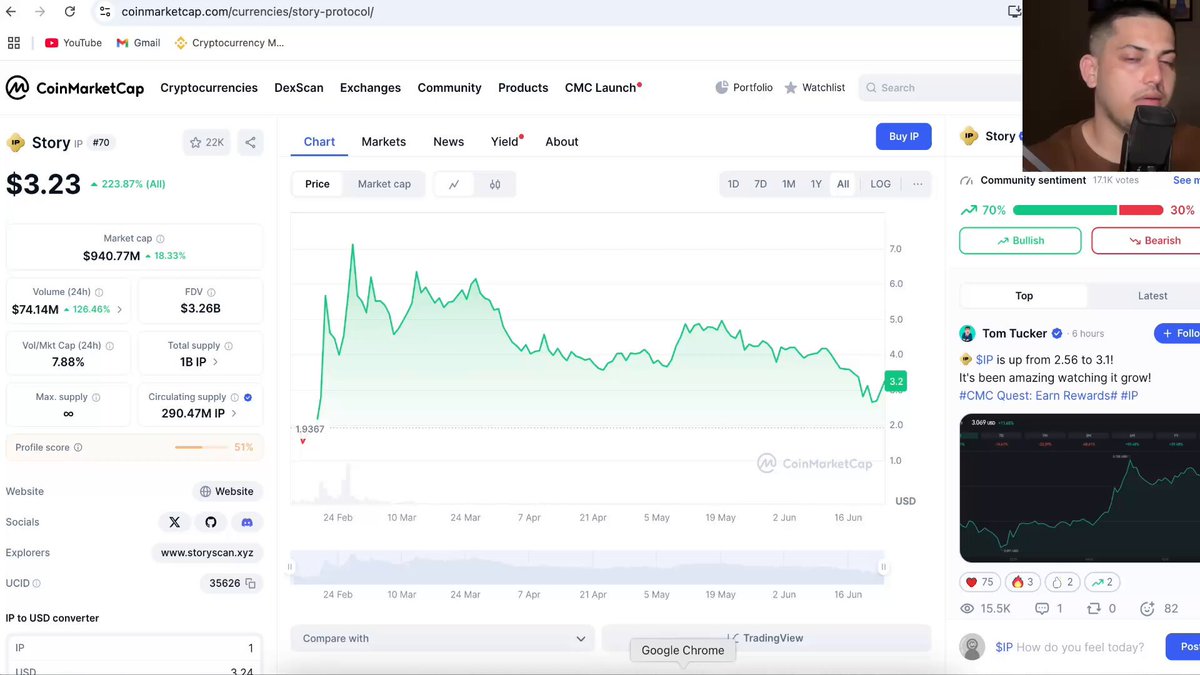Click the community sentiment percentage bar
1200x675 pixels.
(x=1088, y=210)
